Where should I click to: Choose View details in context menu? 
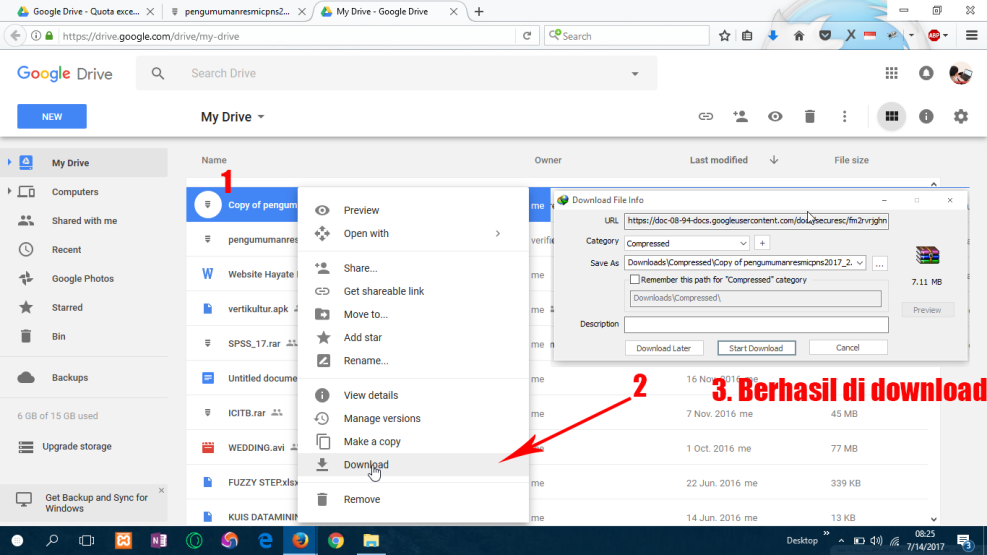(x=413, y=395)
